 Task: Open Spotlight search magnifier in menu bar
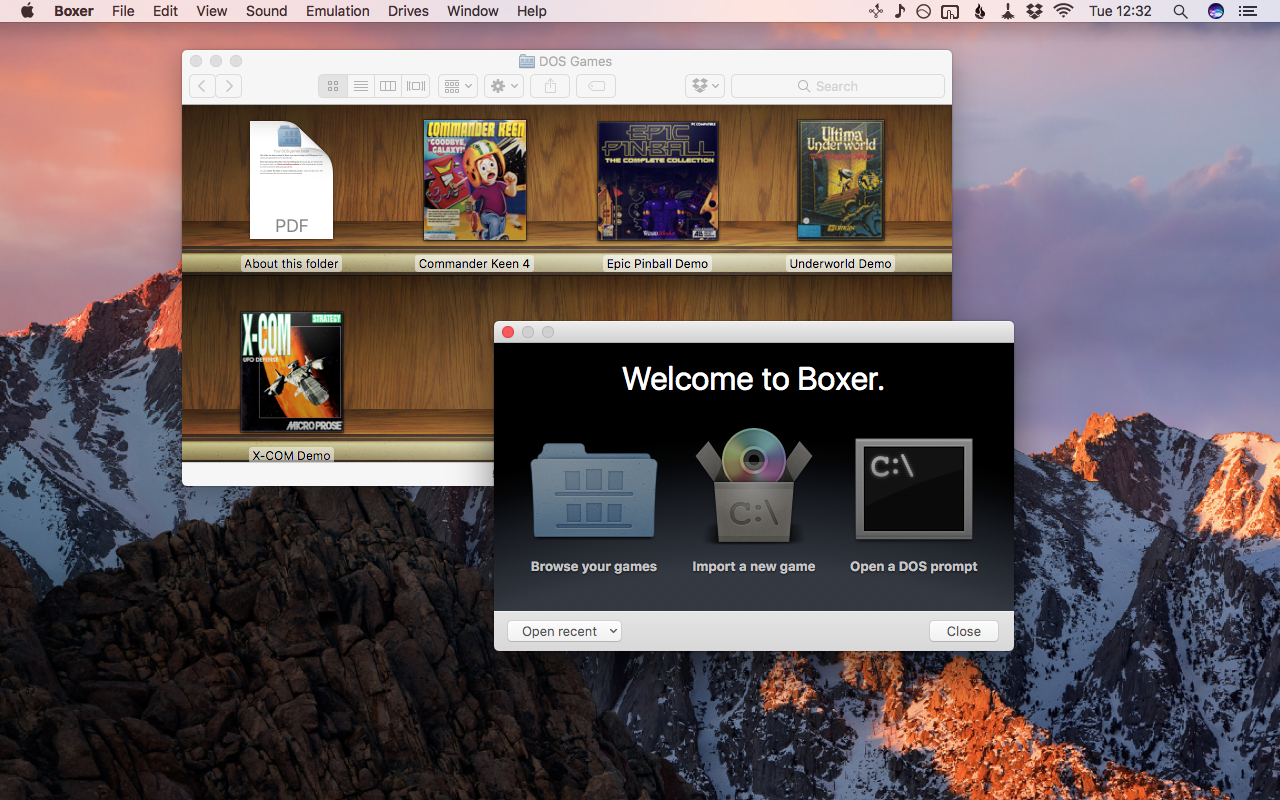[x=1180, y=11]
